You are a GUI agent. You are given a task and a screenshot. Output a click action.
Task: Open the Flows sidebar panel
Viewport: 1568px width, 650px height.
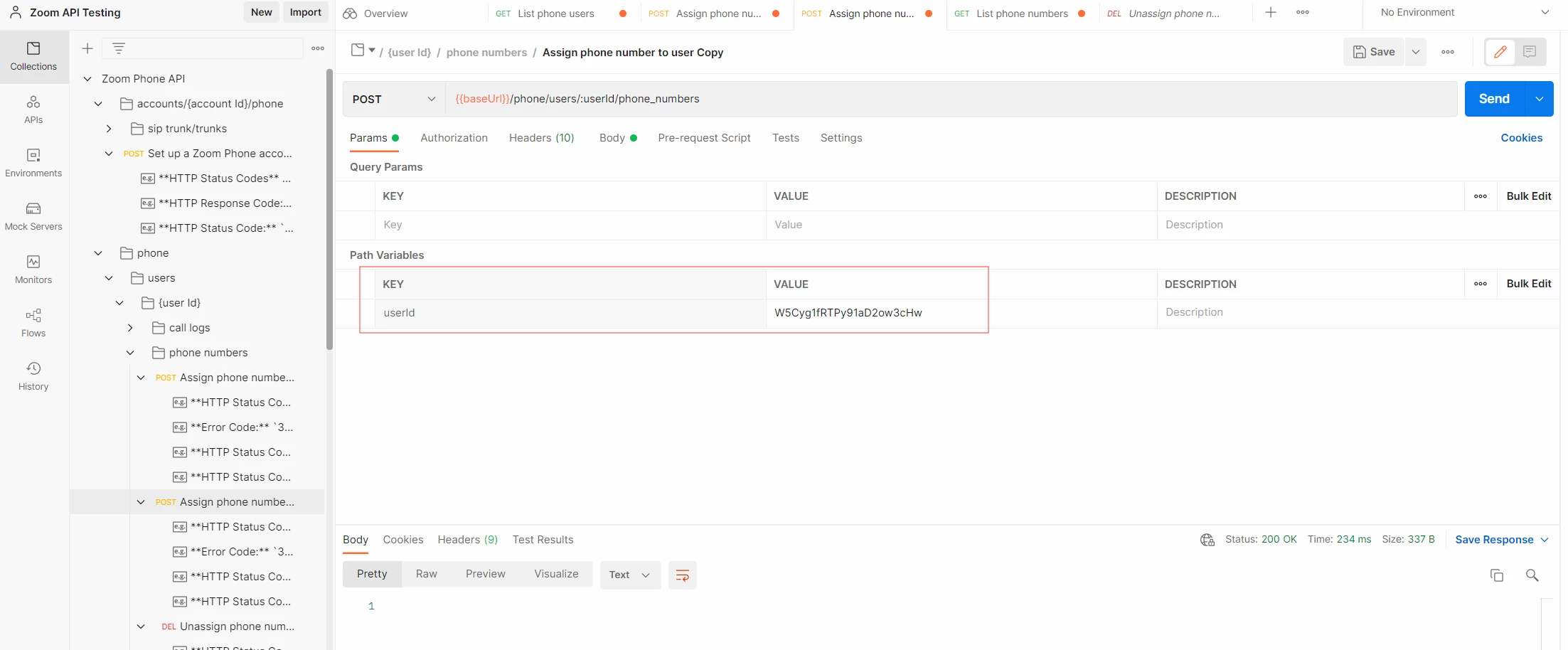click(33, 323)
